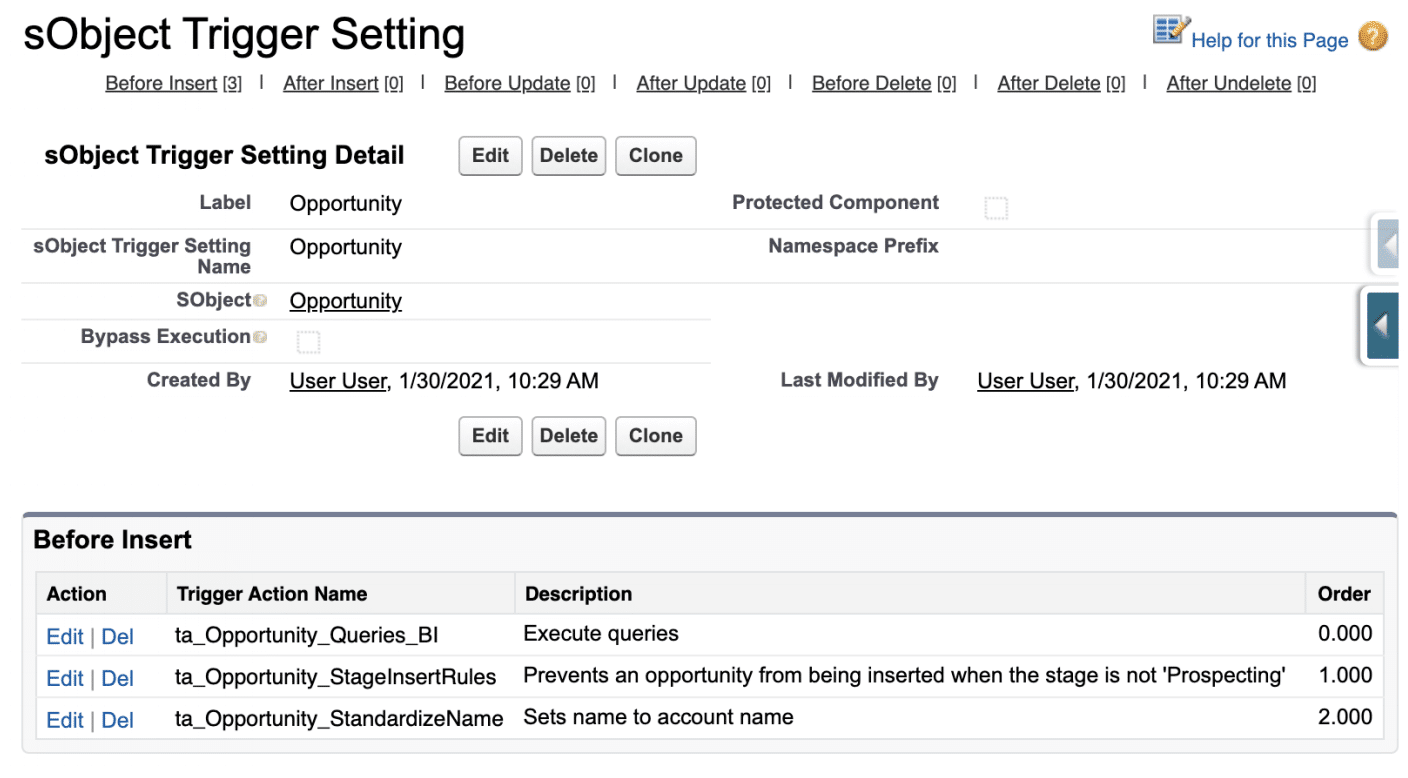Delete the ta_Opportunity_StageInsertRules trigger action

(x=117, y=678)
